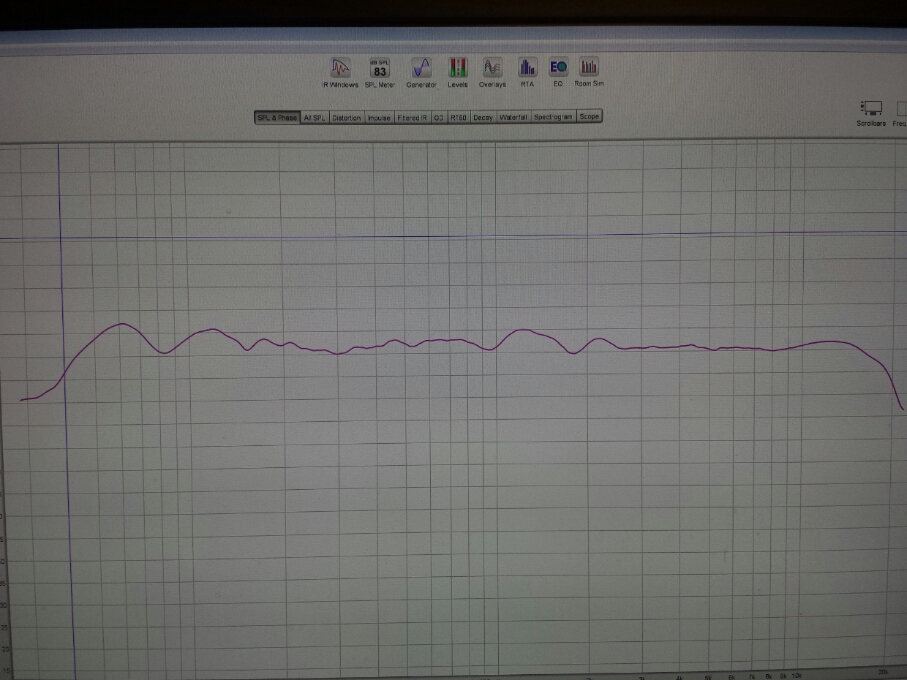Open the RTA analyzer

point(527,72)
